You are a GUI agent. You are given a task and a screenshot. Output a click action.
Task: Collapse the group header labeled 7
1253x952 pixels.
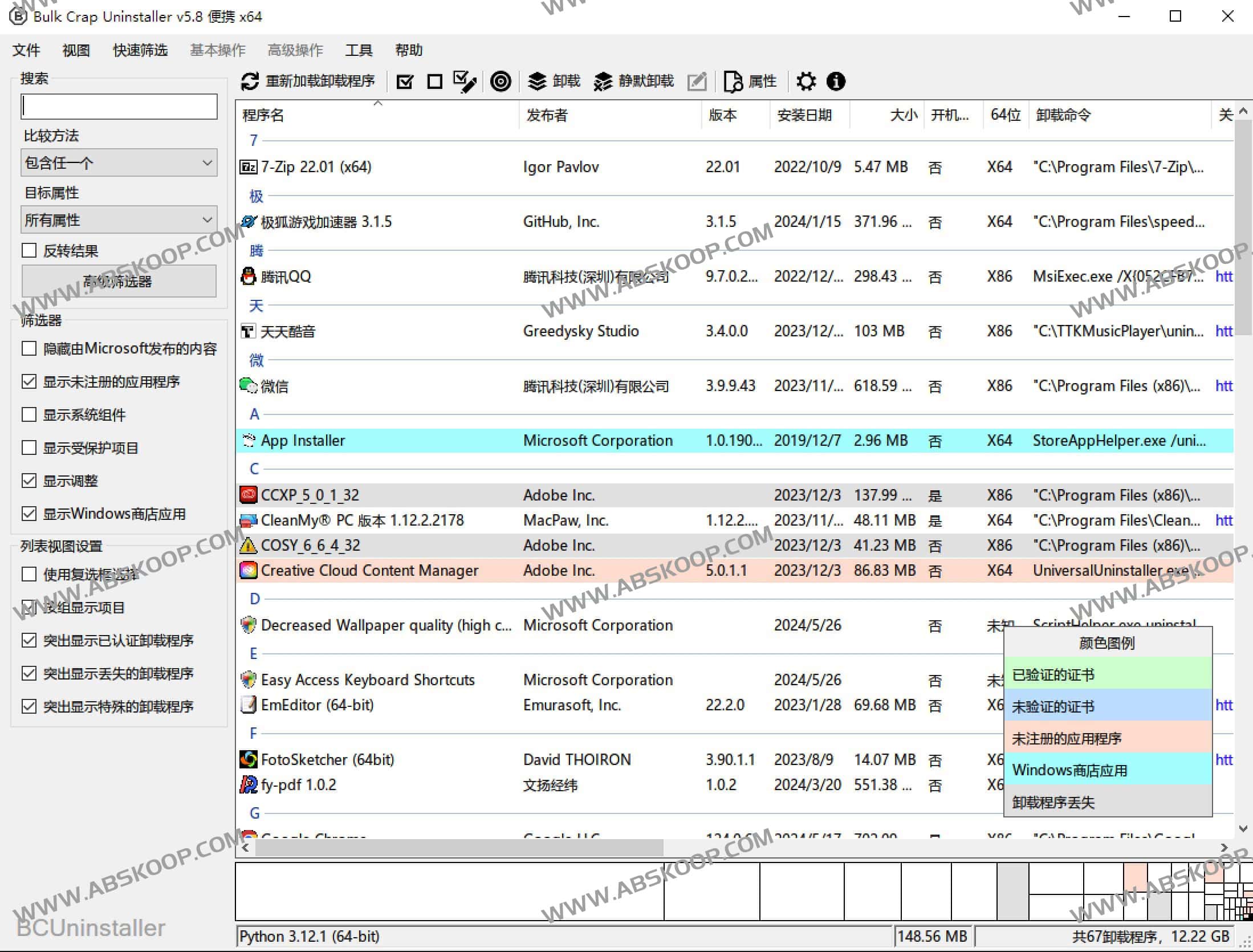pos(253,140)
